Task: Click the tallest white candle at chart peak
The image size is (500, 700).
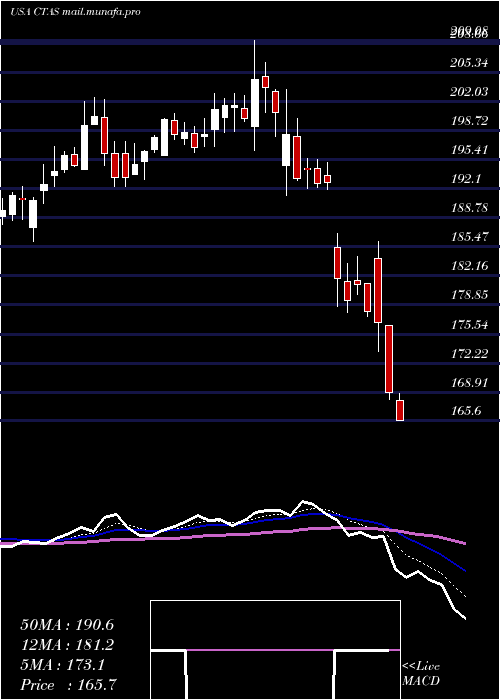Action: coord(255,103)
